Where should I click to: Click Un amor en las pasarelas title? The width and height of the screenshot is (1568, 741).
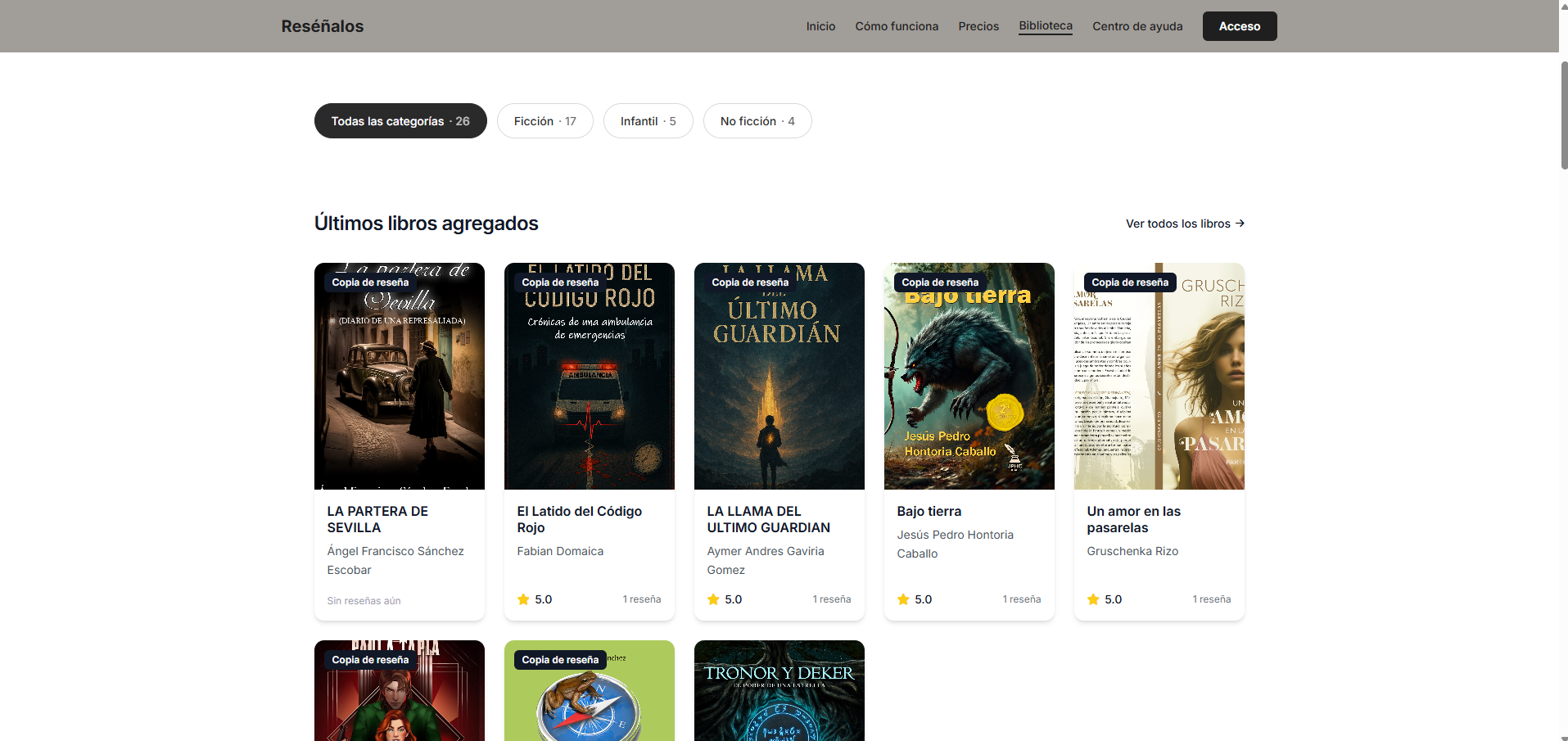pos(1134,519)
